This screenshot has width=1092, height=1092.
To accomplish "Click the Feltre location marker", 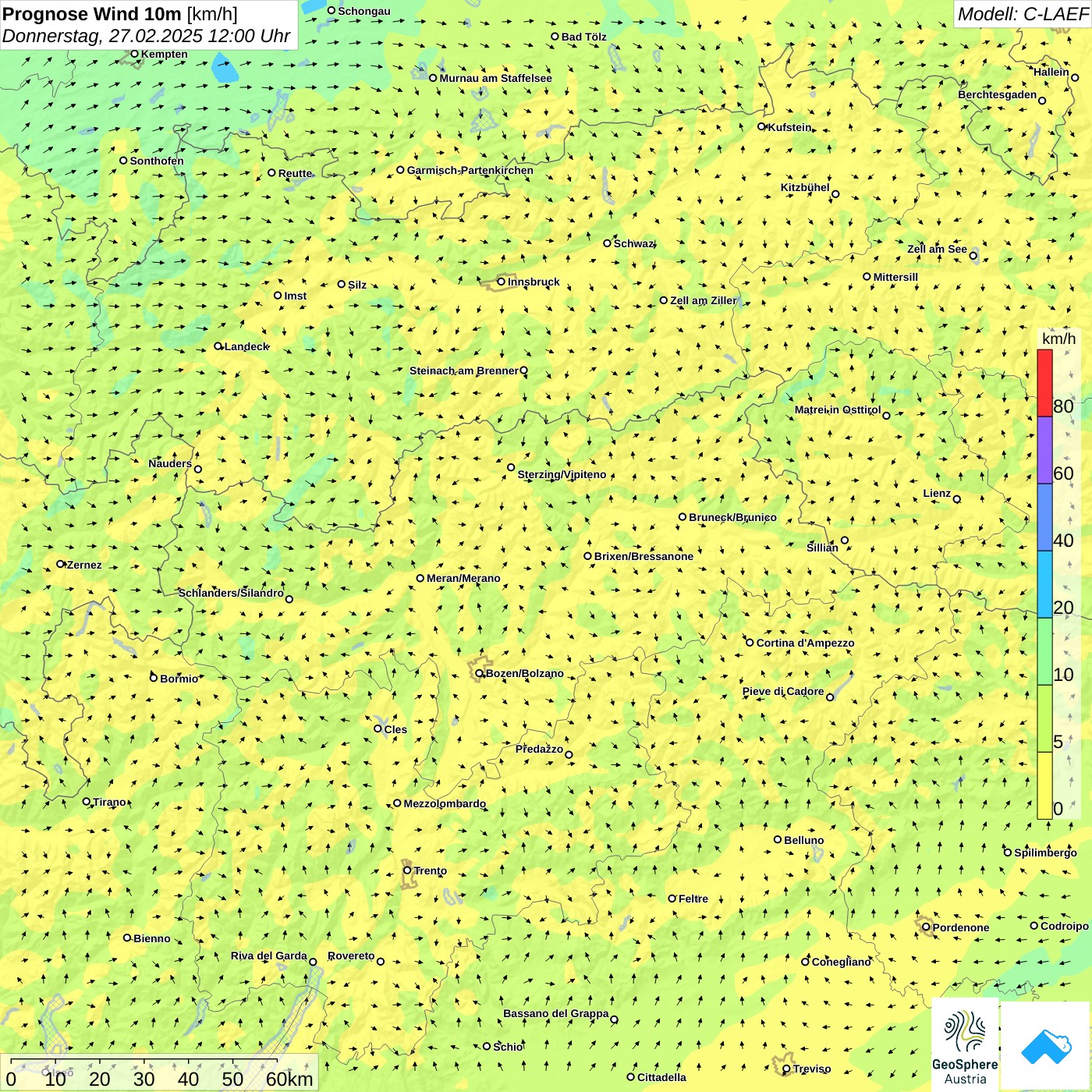I will pos(672,898).
